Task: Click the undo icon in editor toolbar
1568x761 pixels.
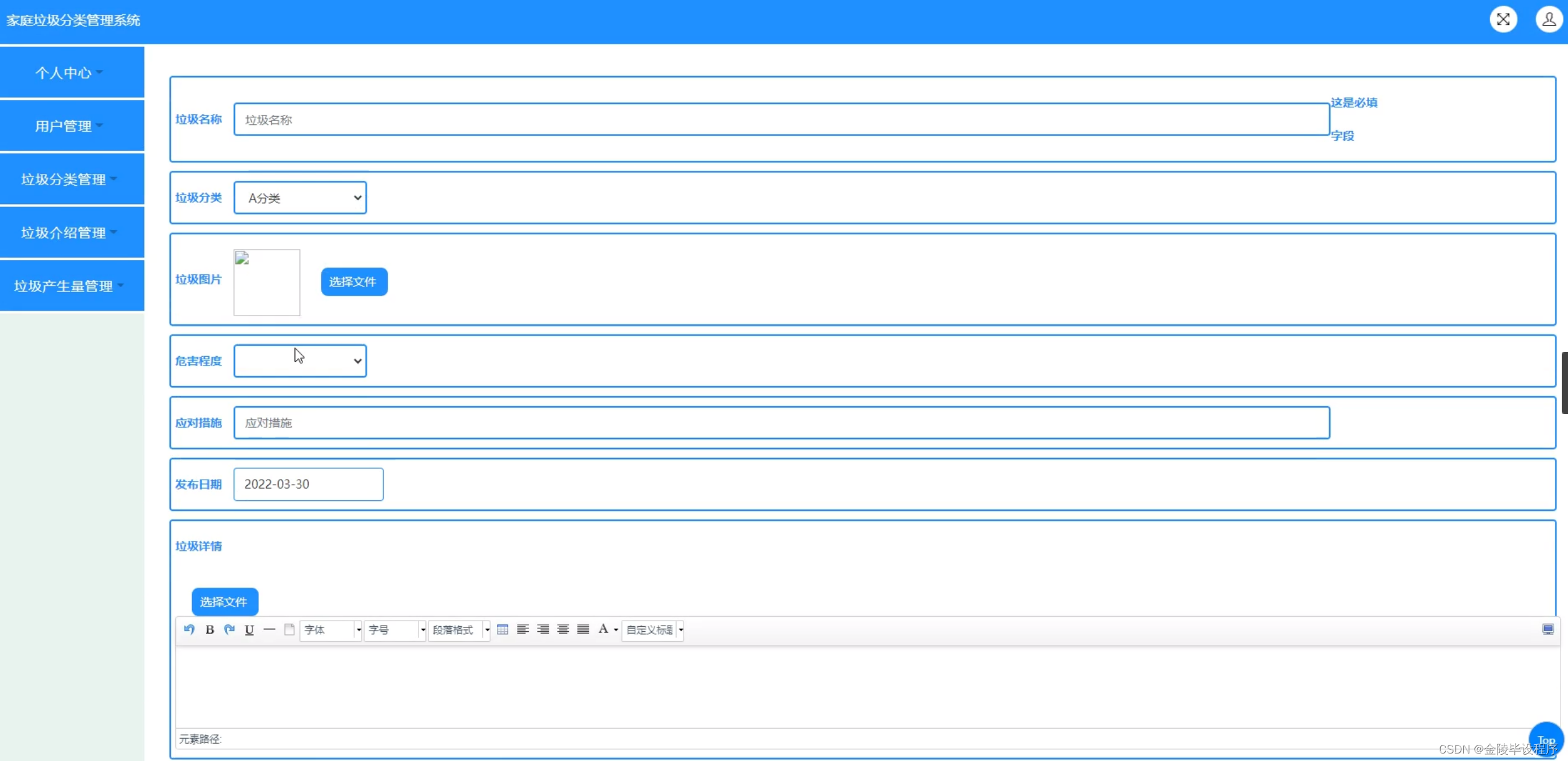Action: tap(189, 629)
